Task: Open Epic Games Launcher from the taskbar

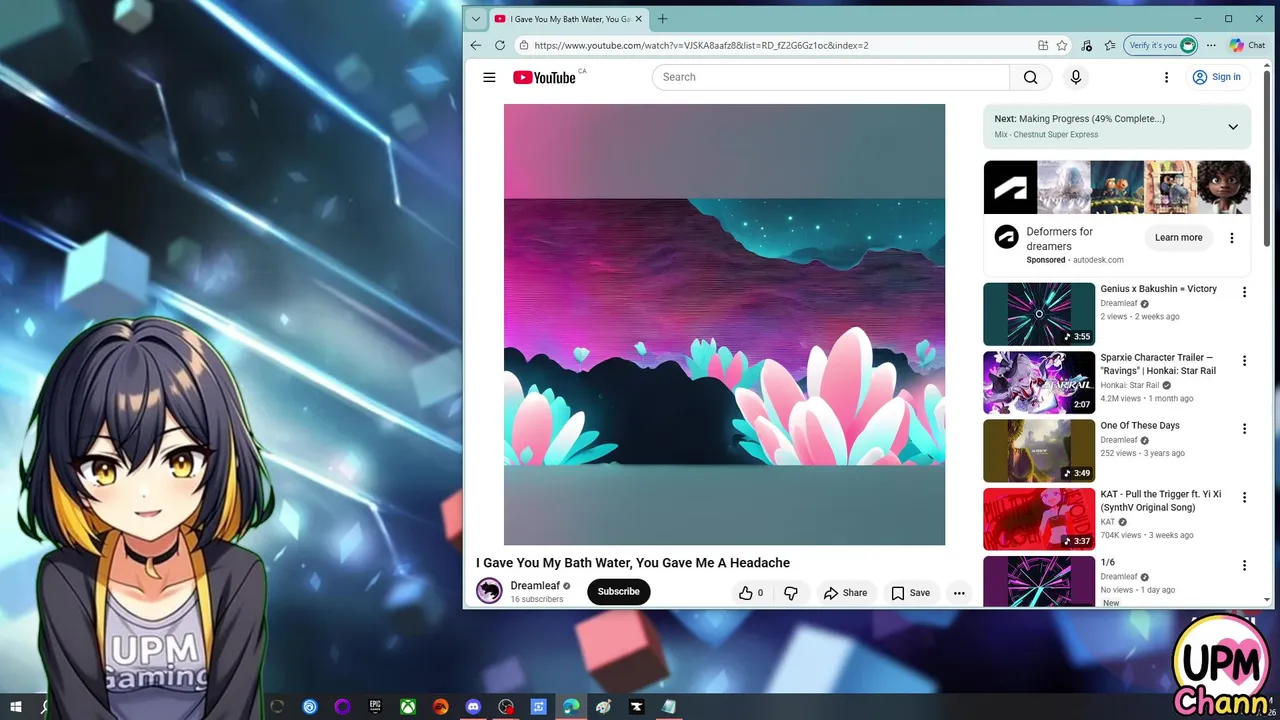Action: tap(375, 707)
